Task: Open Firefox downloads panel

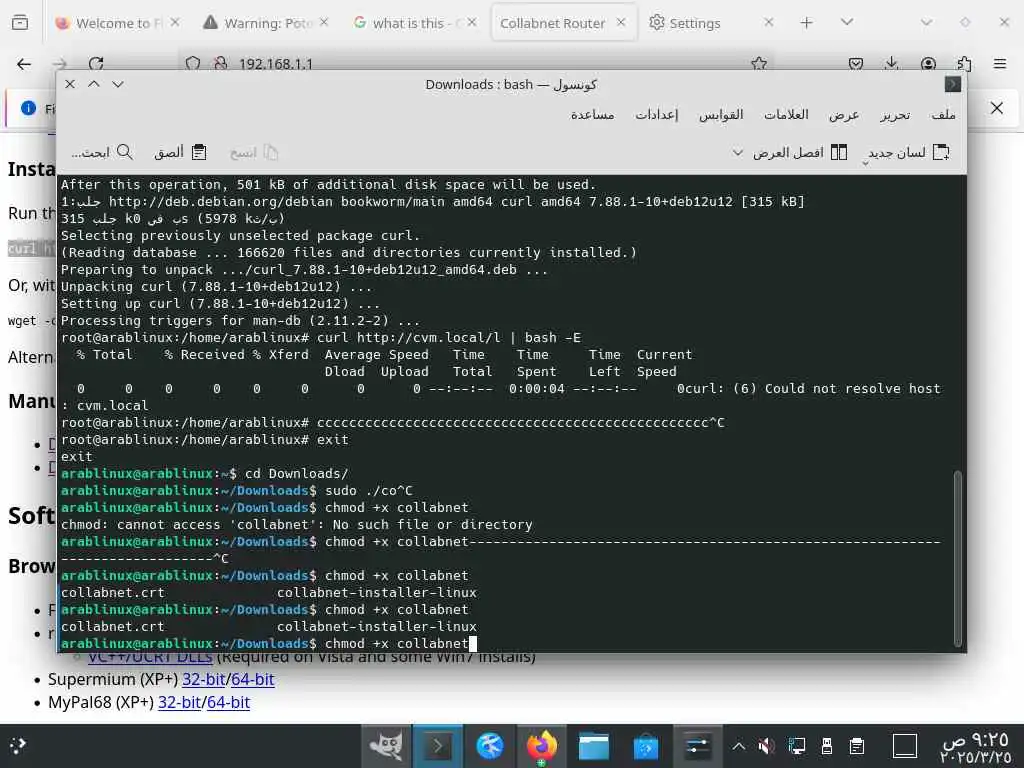Action: tap(891, 63)
